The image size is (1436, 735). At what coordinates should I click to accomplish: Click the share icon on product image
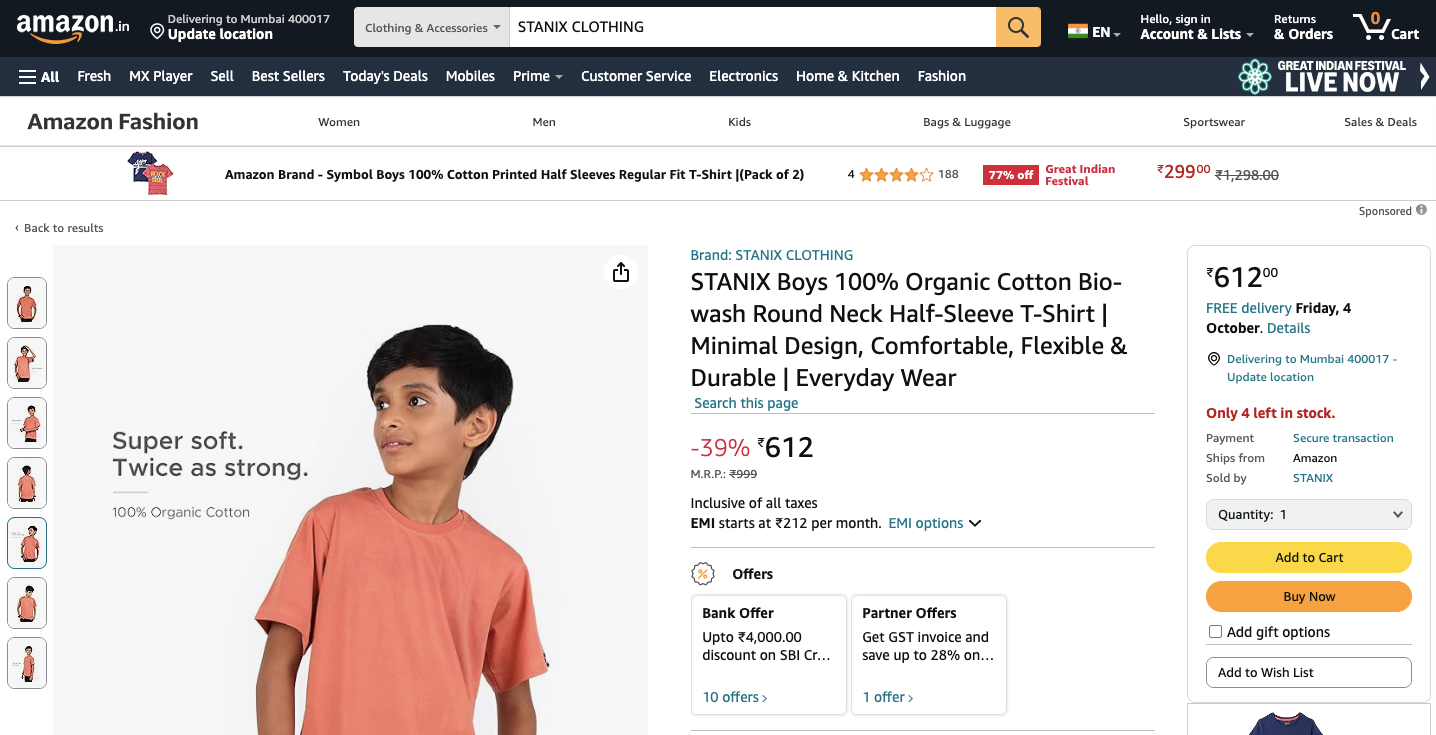[621, 272]
